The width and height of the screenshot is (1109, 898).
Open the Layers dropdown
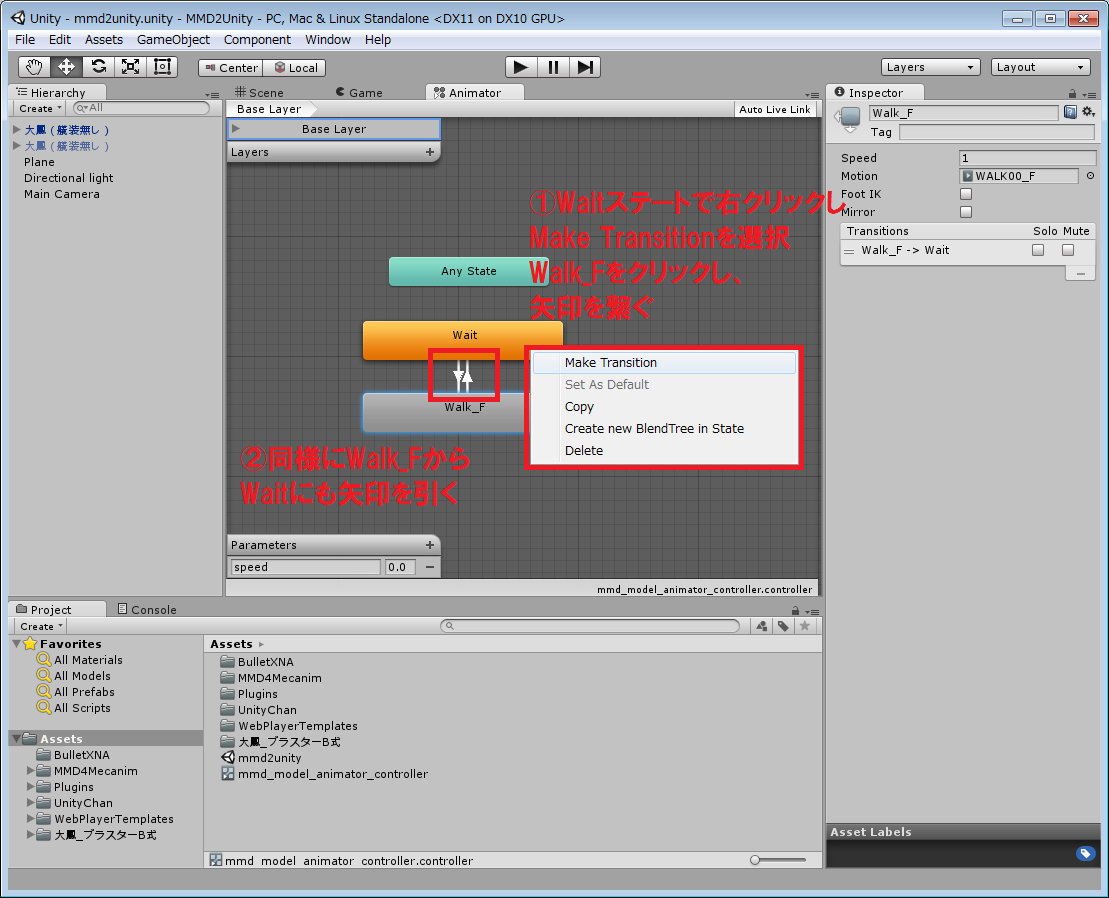[x=930, y=67]
